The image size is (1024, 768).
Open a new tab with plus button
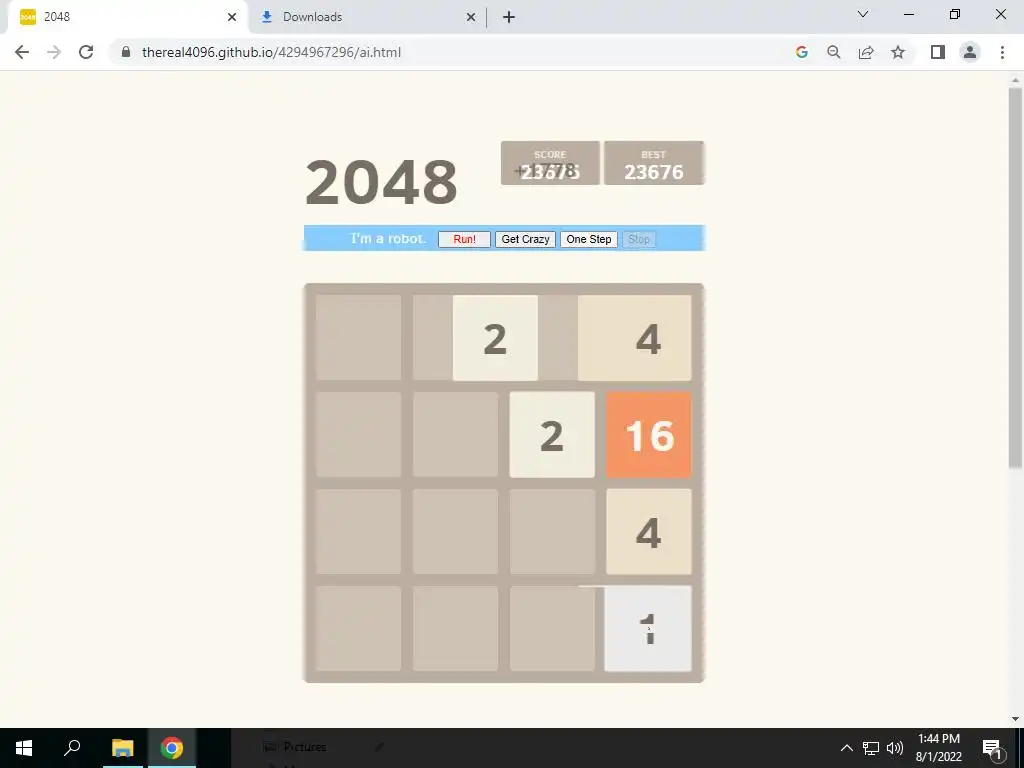(x=509, y=17)
